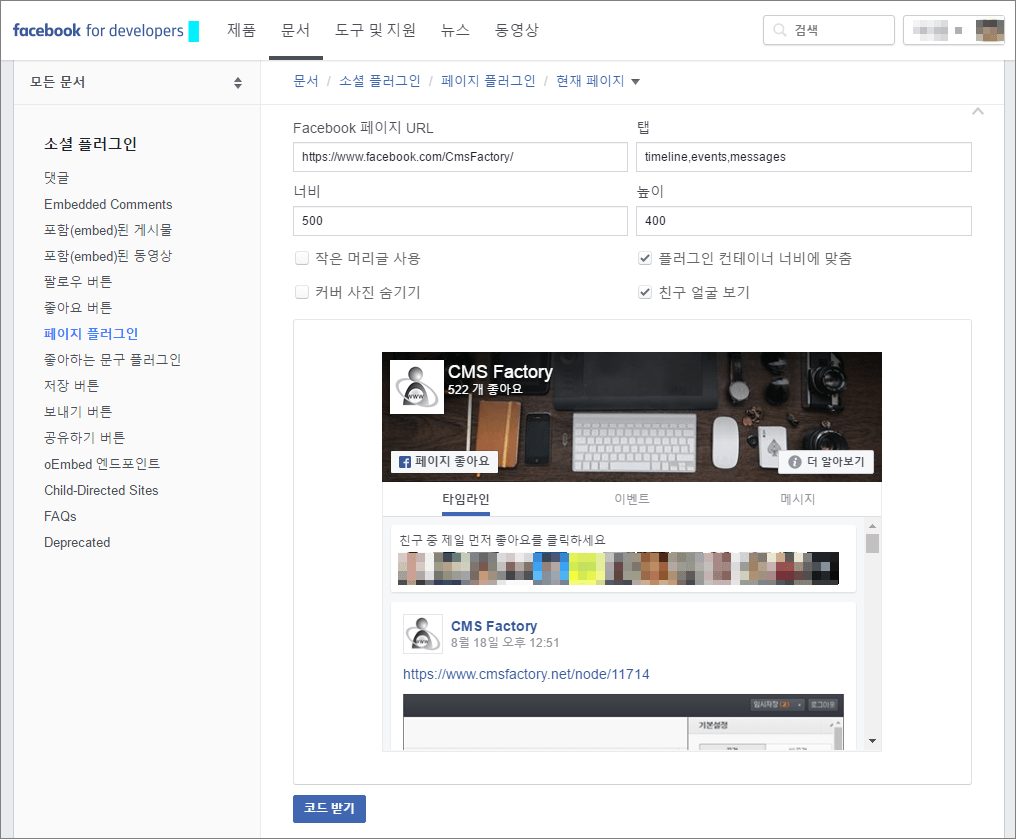Click the post timestamp 8월 18일 오후 12:51

(505, 643)
